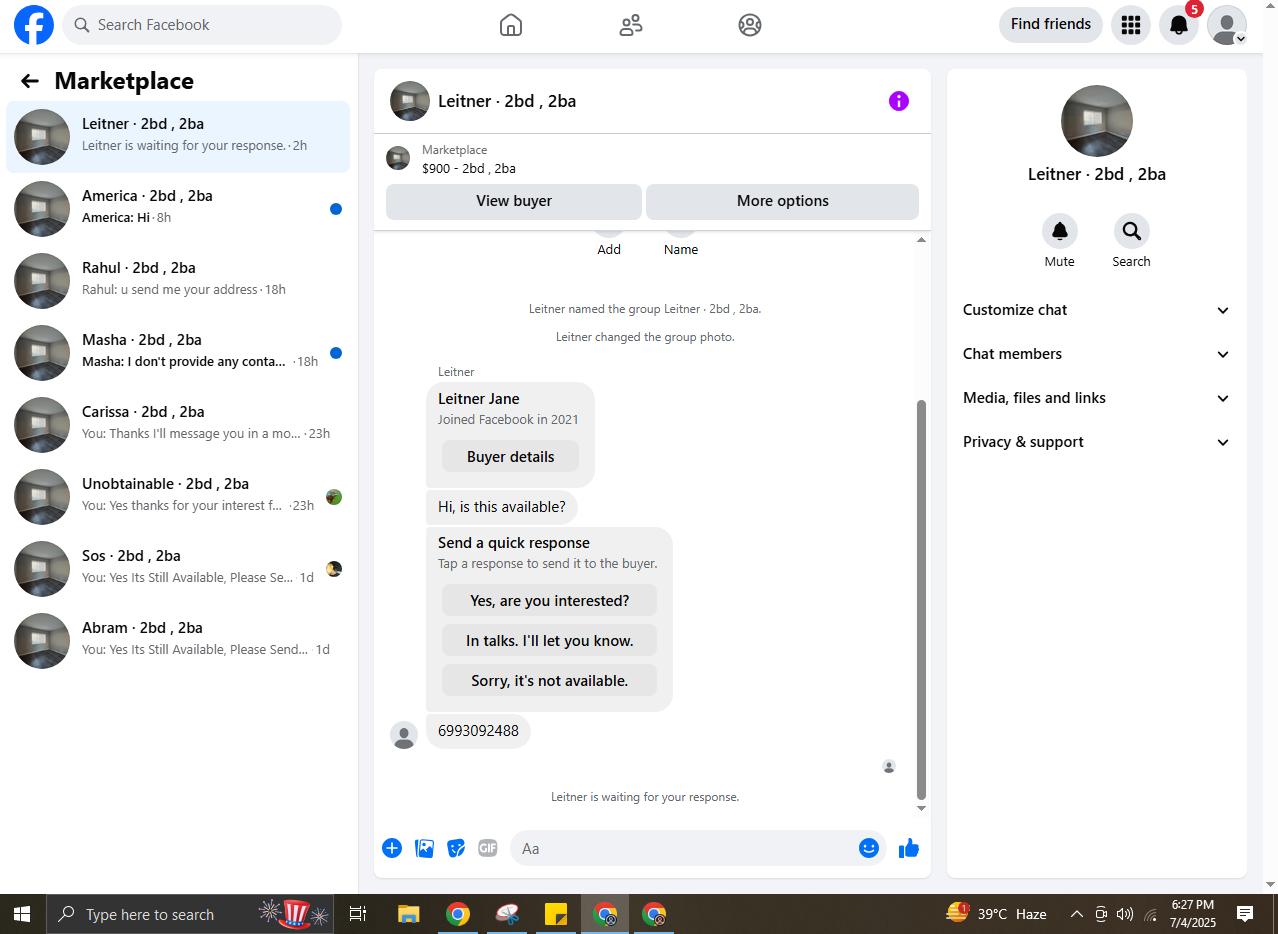The width and height of the screenshot is (1278, 934).
Task: Open the account profile avatar menu
Action: click(x=1227, y=25)
